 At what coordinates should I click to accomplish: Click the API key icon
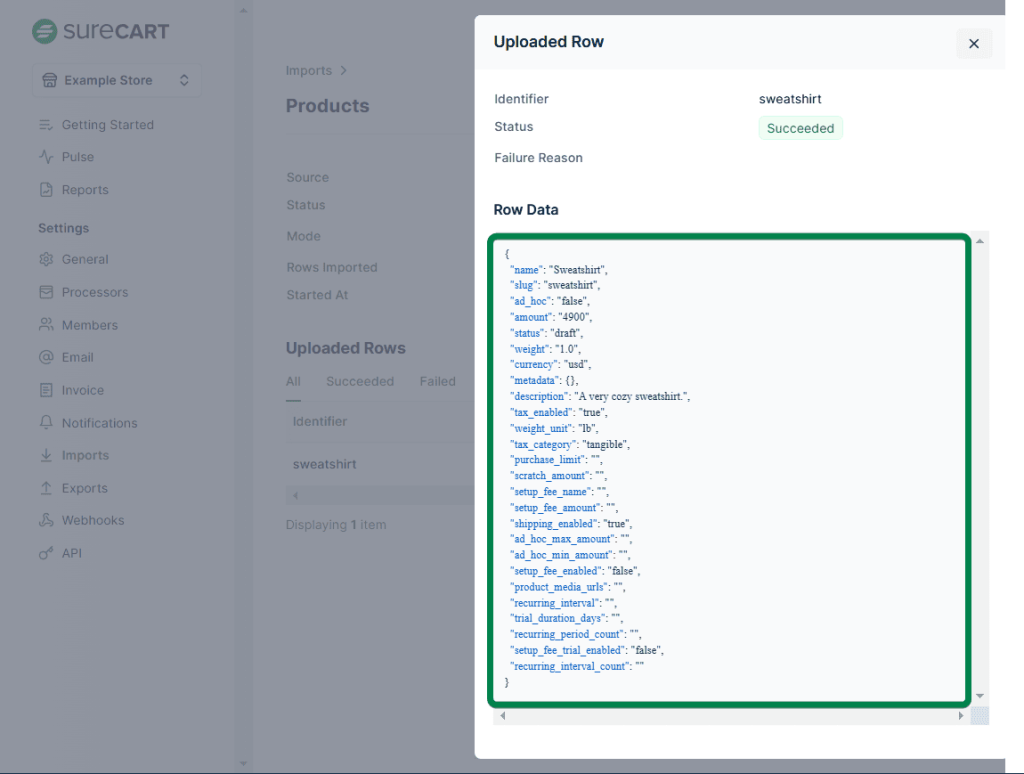46,553
